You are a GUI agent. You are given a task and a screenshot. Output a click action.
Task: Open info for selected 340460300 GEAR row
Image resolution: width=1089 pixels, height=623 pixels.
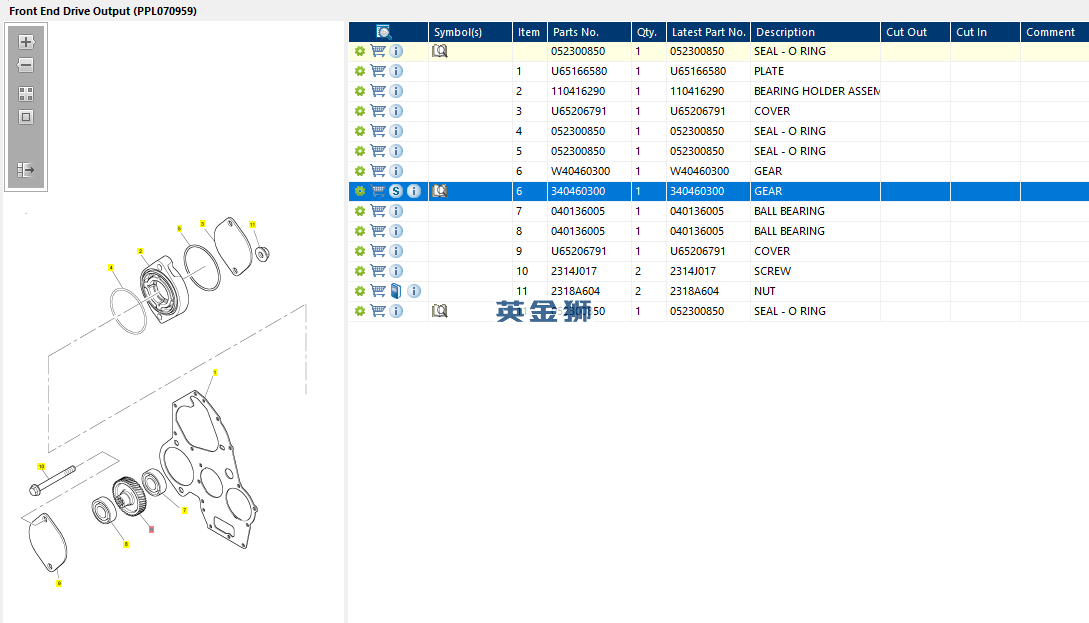(414, 191)
